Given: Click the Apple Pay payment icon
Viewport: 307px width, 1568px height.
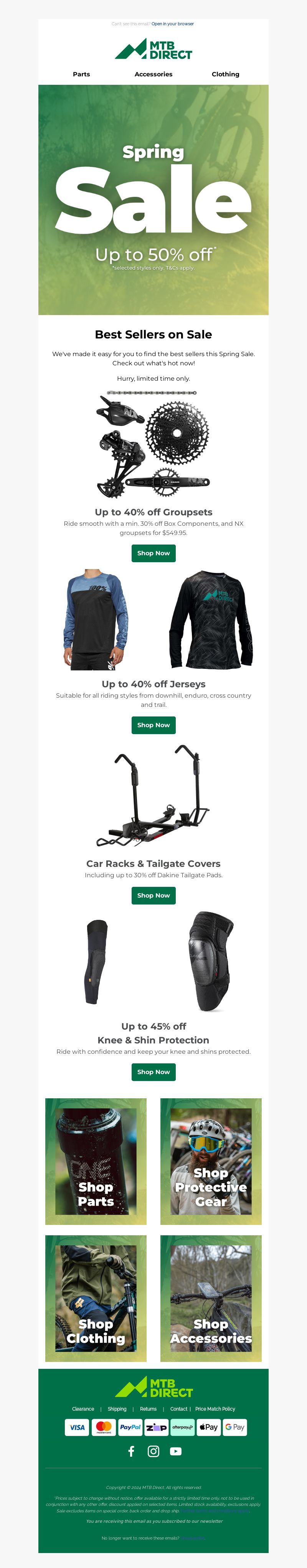Looking at the screenshot, I should tap(208, 1428).
